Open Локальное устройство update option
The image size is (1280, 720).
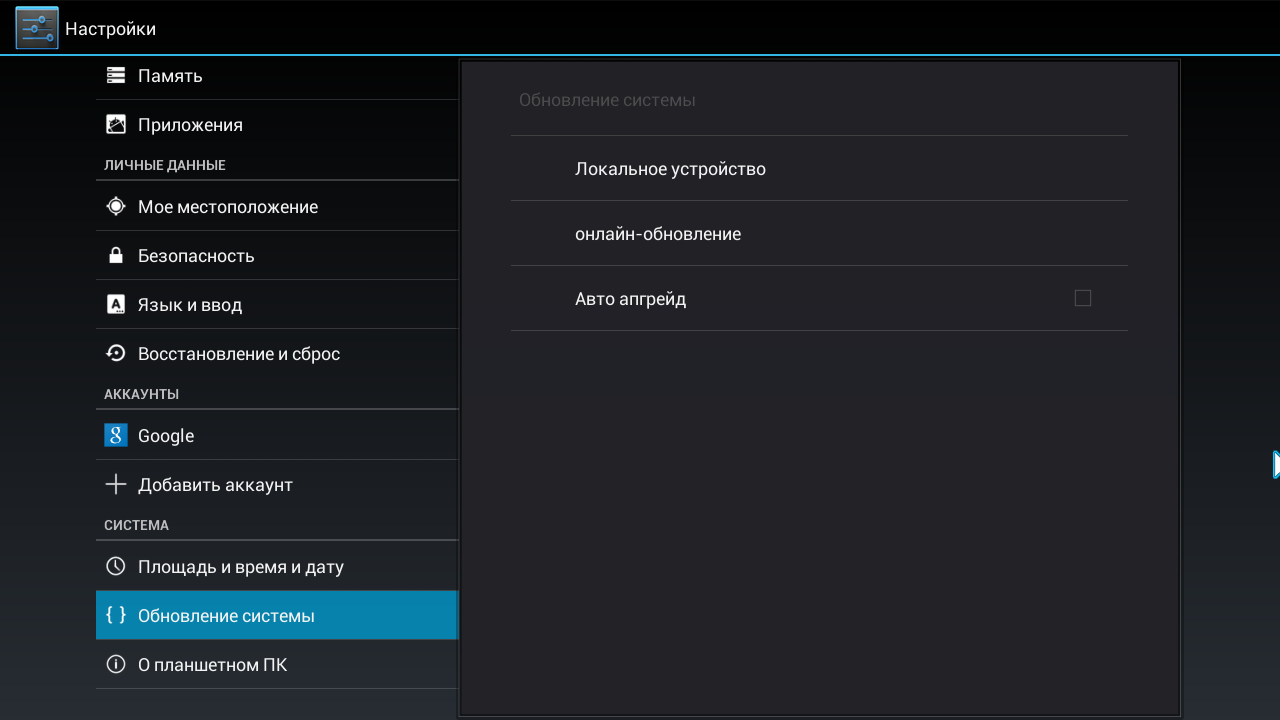click(670, 169)
